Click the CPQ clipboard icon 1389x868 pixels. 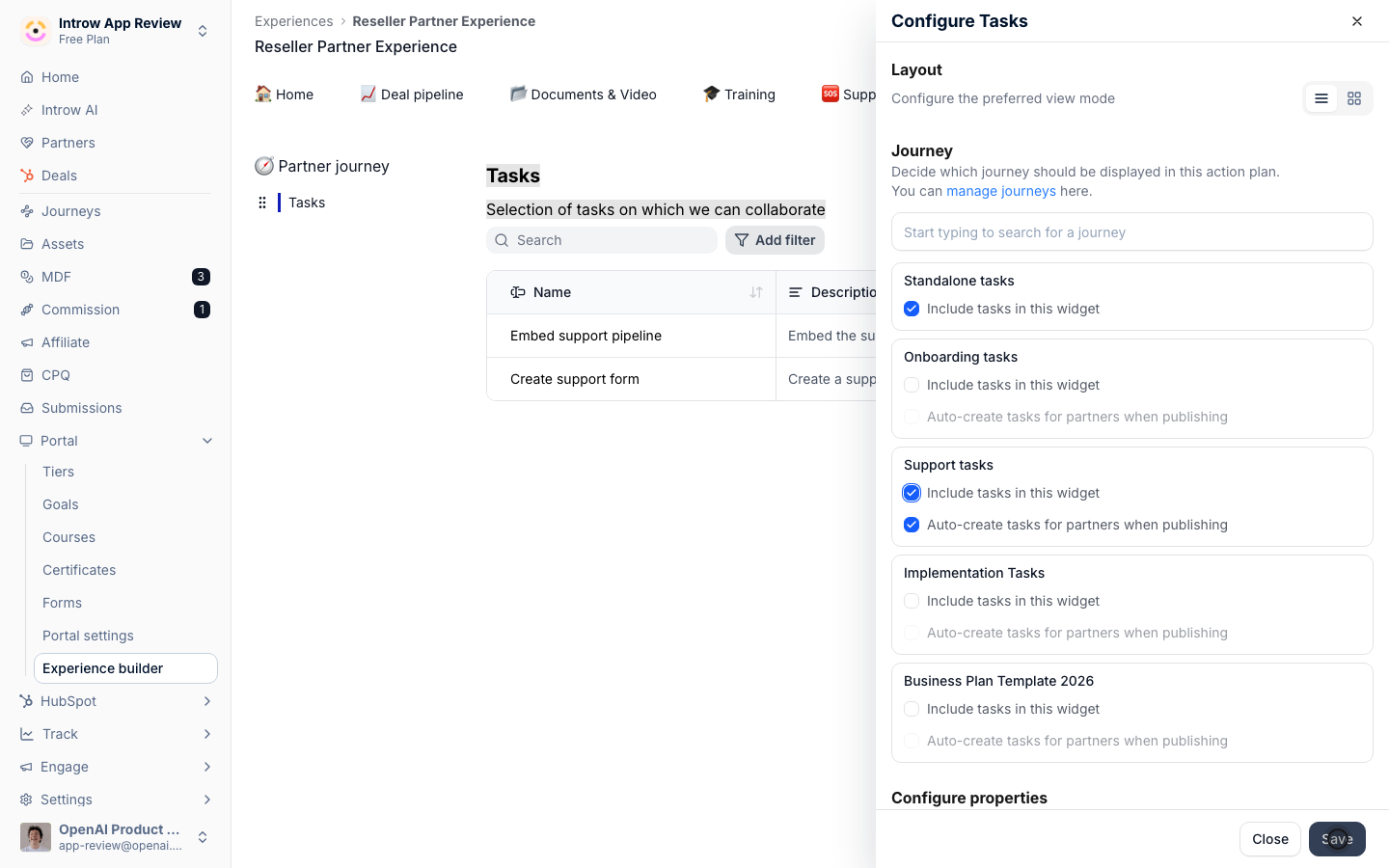27,375
